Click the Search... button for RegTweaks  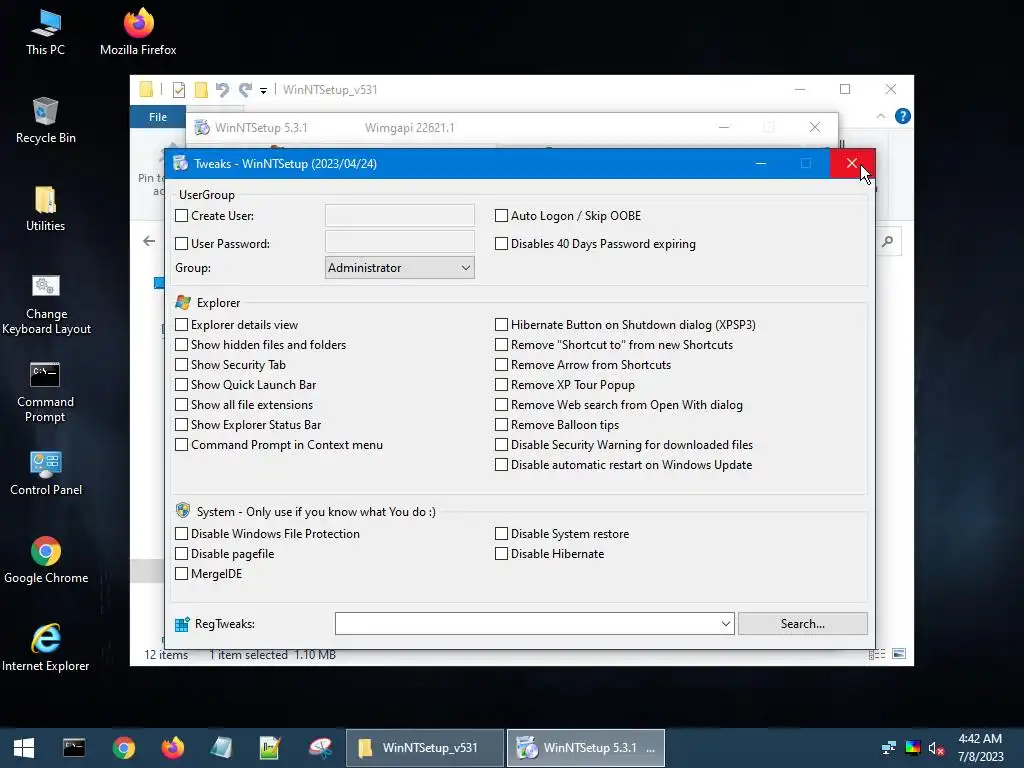click(x=803, y=624)
